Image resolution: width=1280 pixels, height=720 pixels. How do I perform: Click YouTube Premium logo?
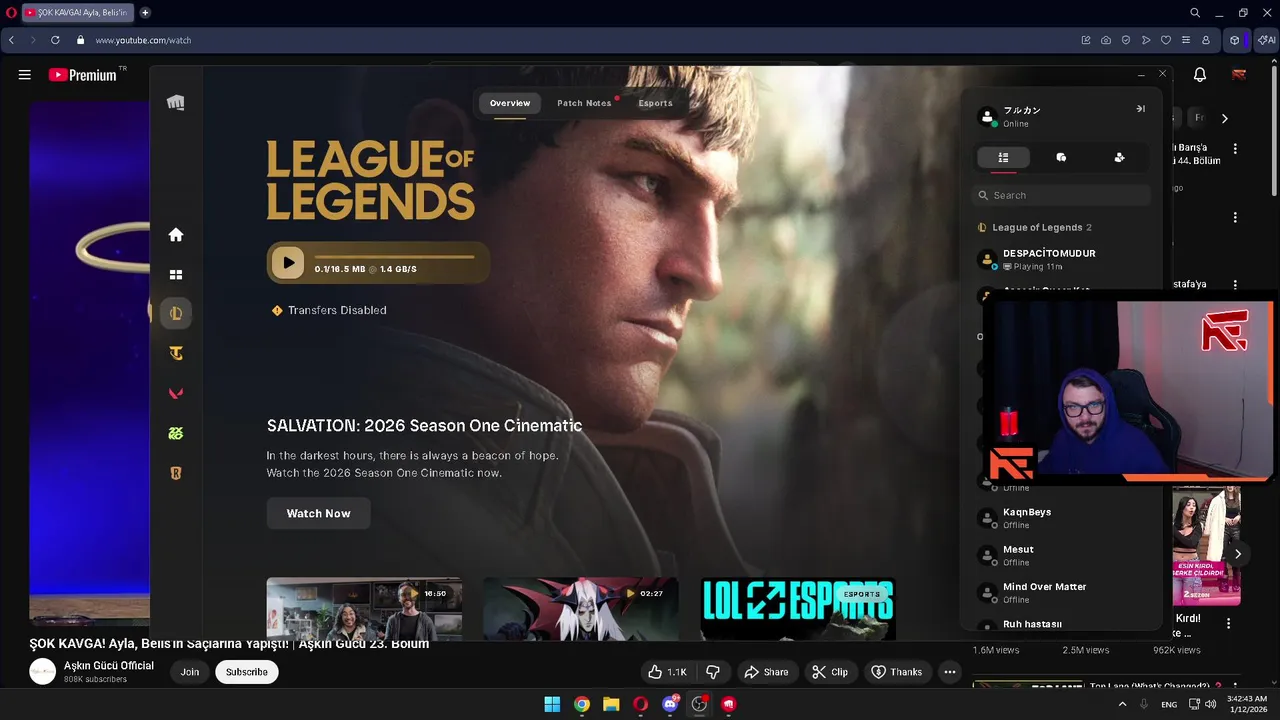pyautogui.click(x=82, y=75)
